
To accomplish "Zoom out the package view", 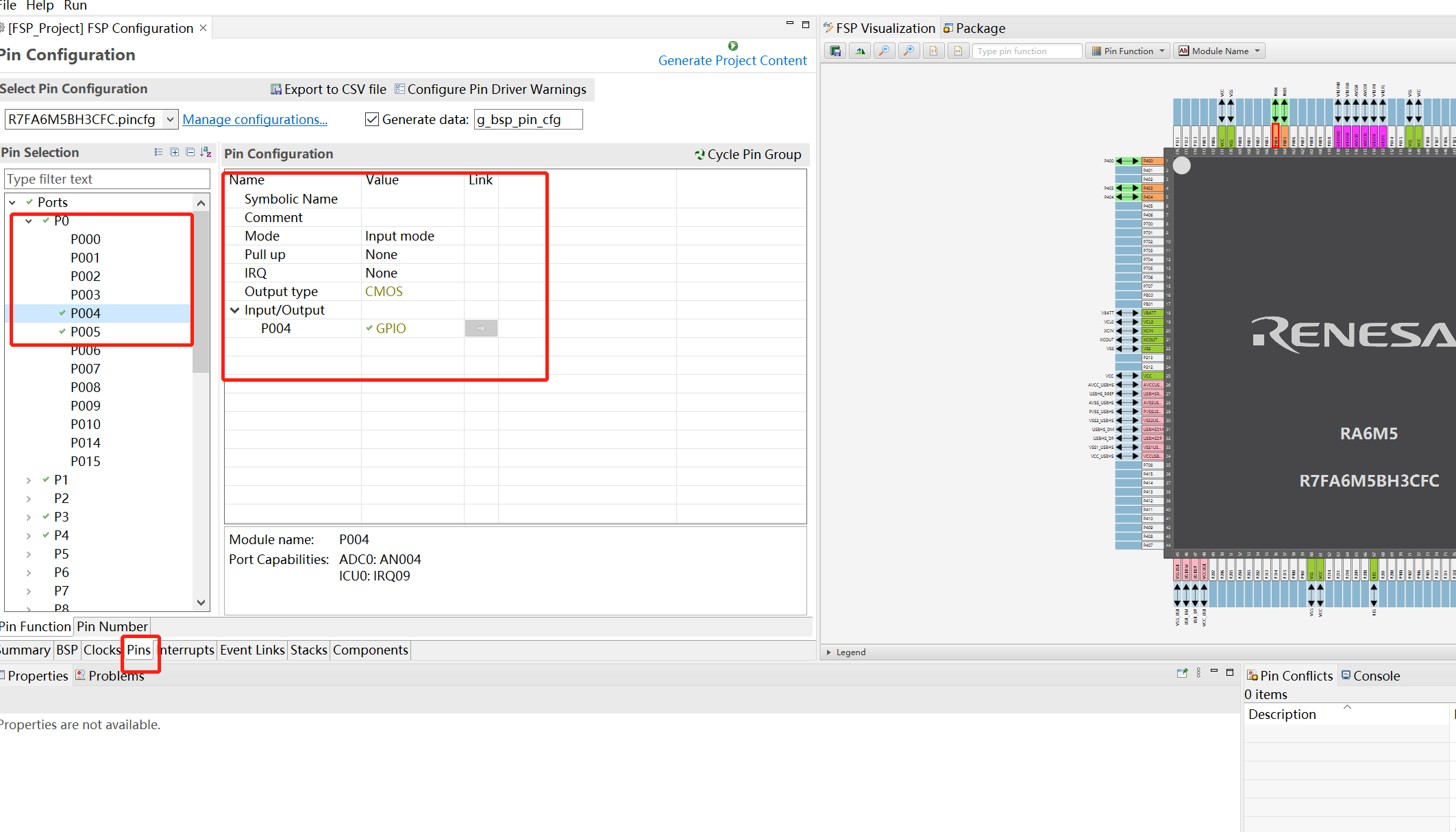I will (x=885, y=51).
